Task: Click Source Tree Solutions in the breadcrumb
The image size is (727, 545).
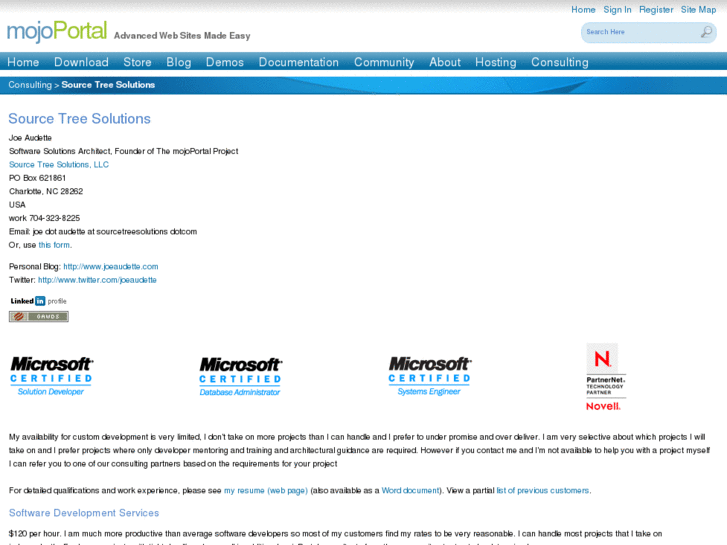Action: click(x=108, y=85)
